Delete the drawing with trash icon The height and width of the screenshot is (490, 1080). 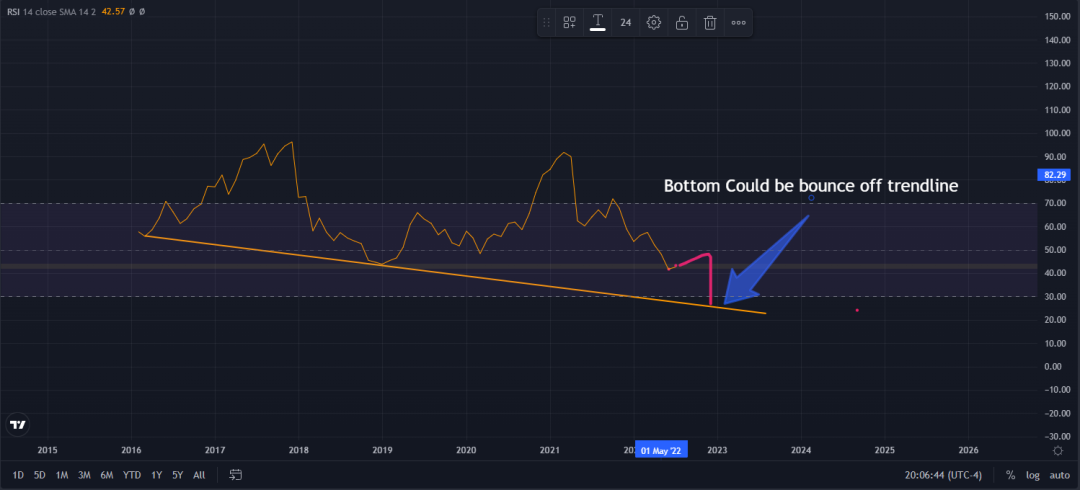click(710, 23)
